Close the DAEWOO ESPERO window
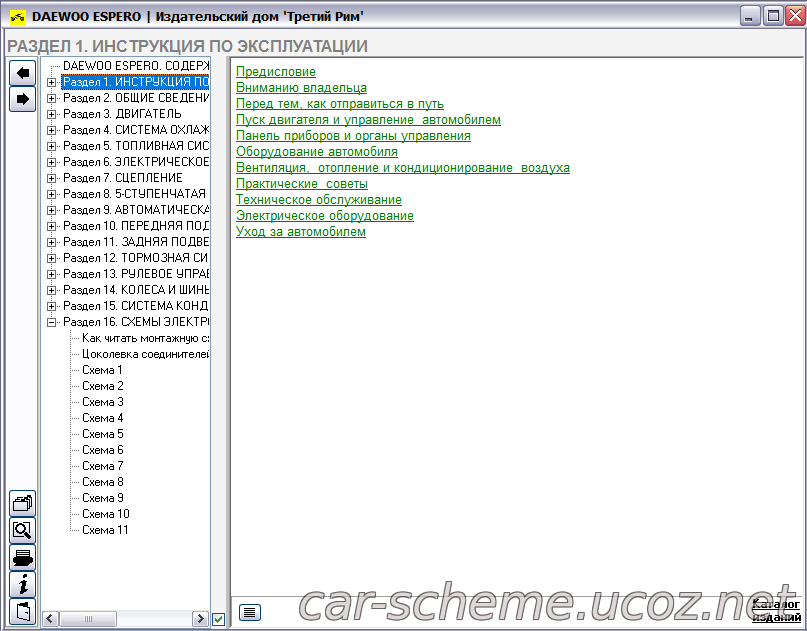Viewport: 807px width, 631px height. tap(796, 16)
